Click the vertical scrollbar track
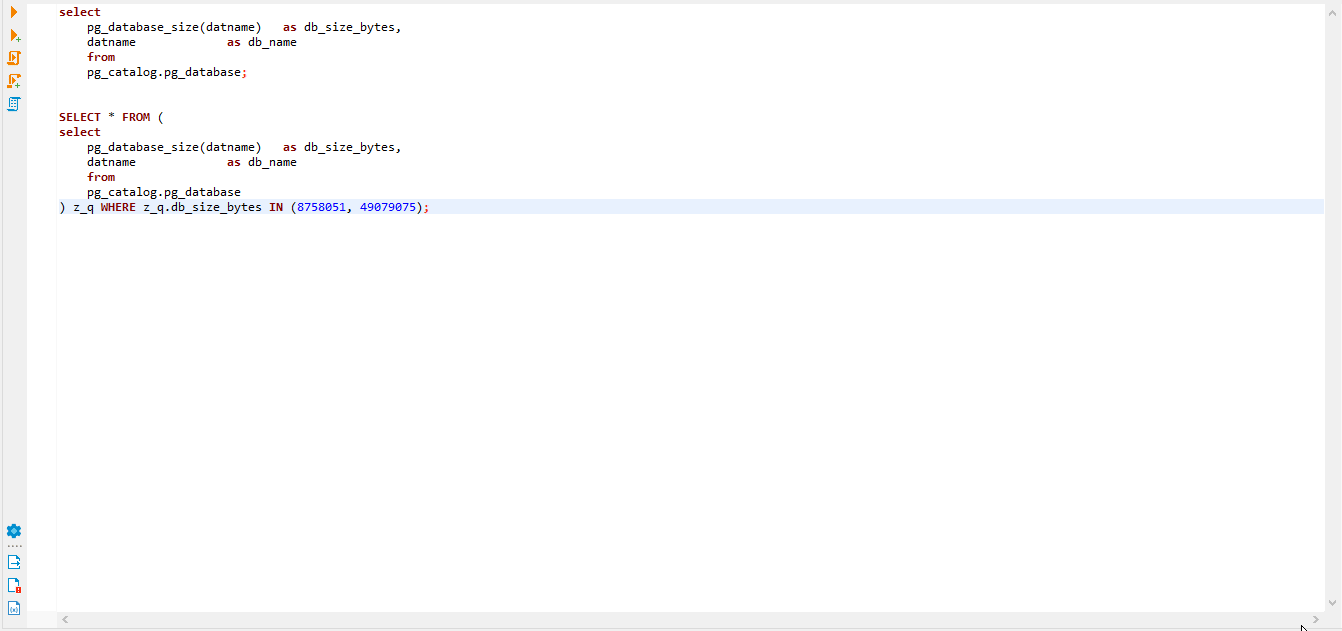 [1334, 300]
